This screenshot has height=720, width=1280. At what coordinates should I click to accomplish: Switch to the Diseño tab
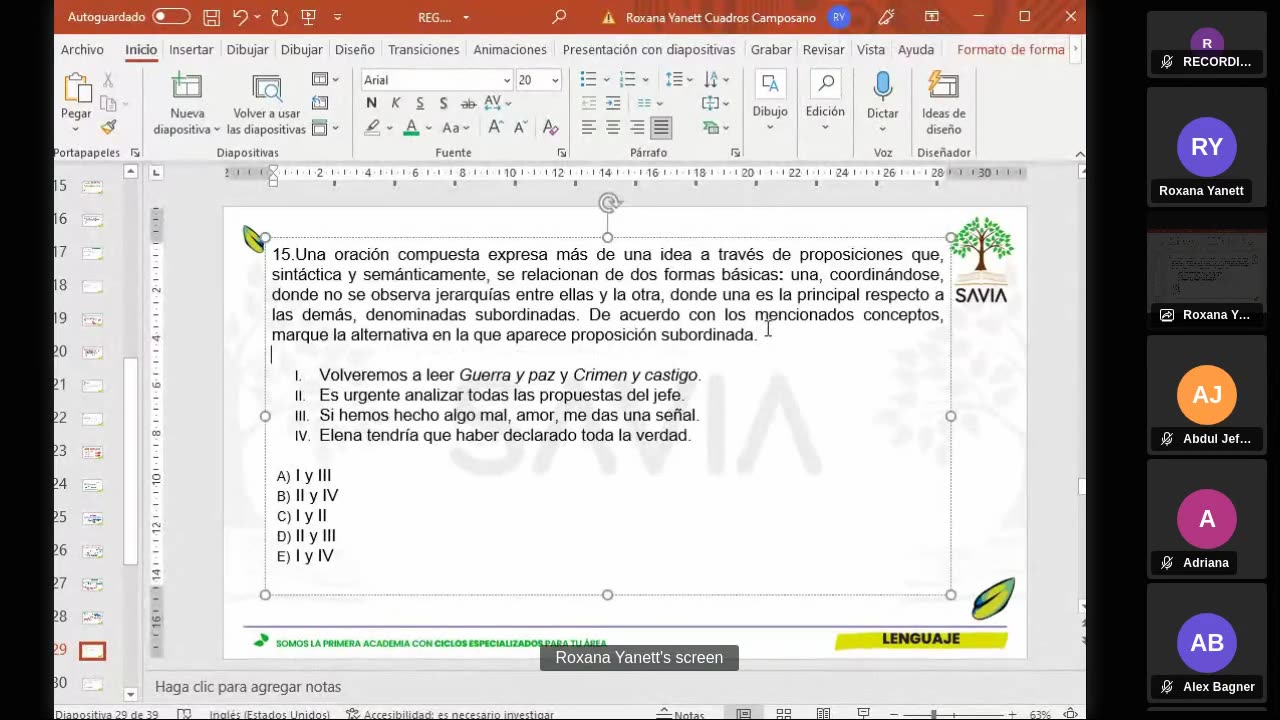pos(355,49)
